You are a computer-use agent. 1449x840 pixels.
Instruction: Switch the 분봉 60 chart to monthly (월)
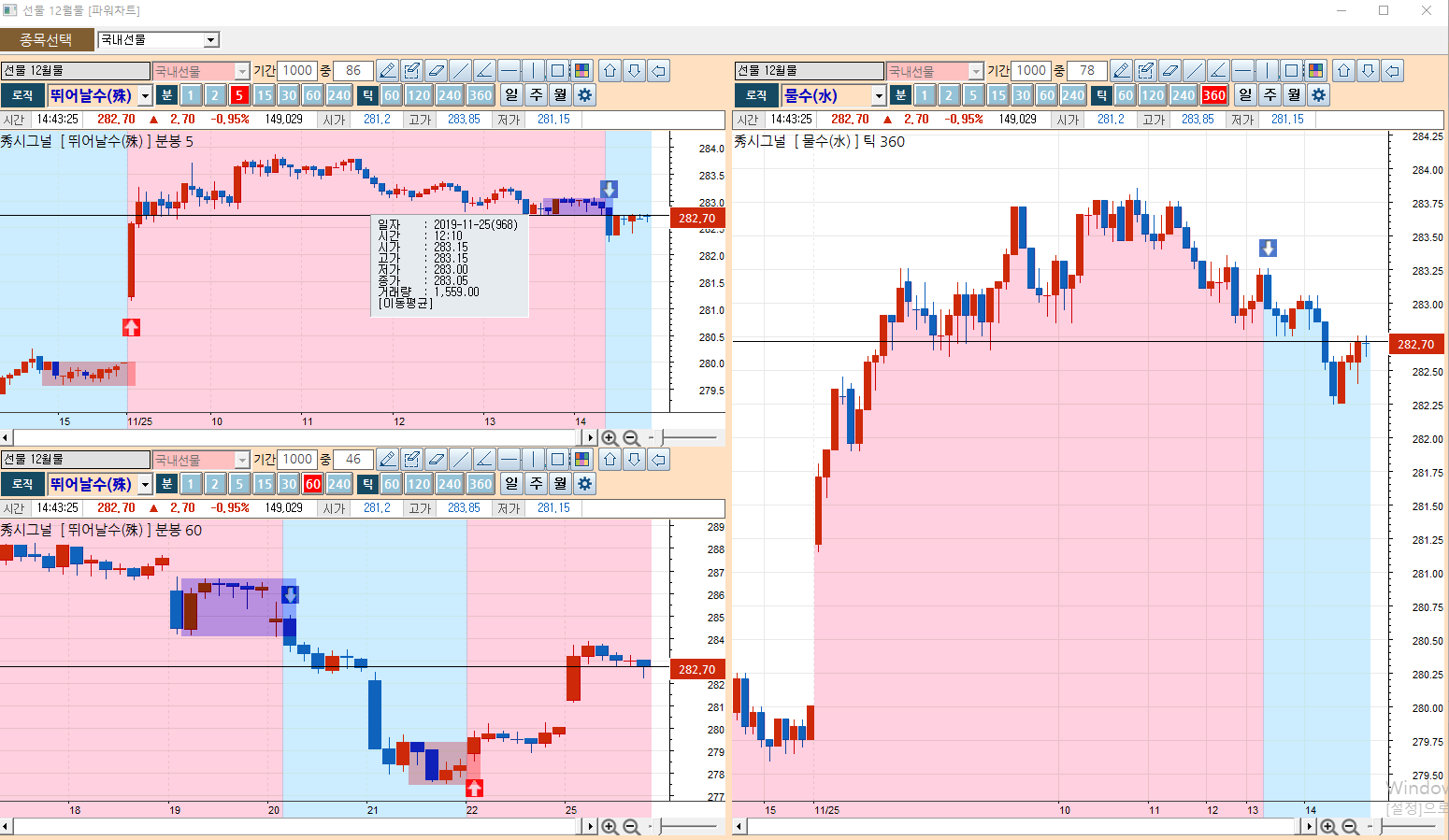pos(560,484)
